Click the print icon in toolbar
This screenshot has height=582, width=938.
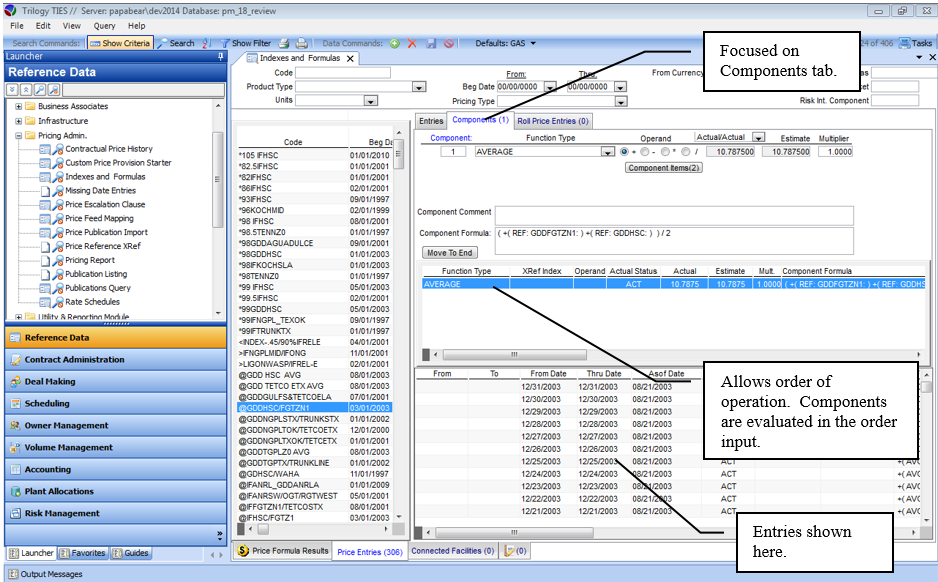tap(284, 43)
